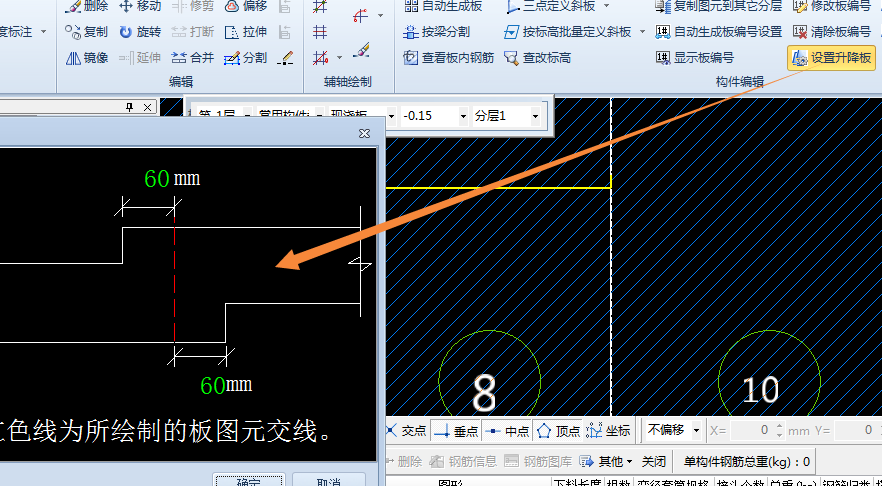Toggle 坐标 coordinate snap
882x486 pixels.
point(608,431)
